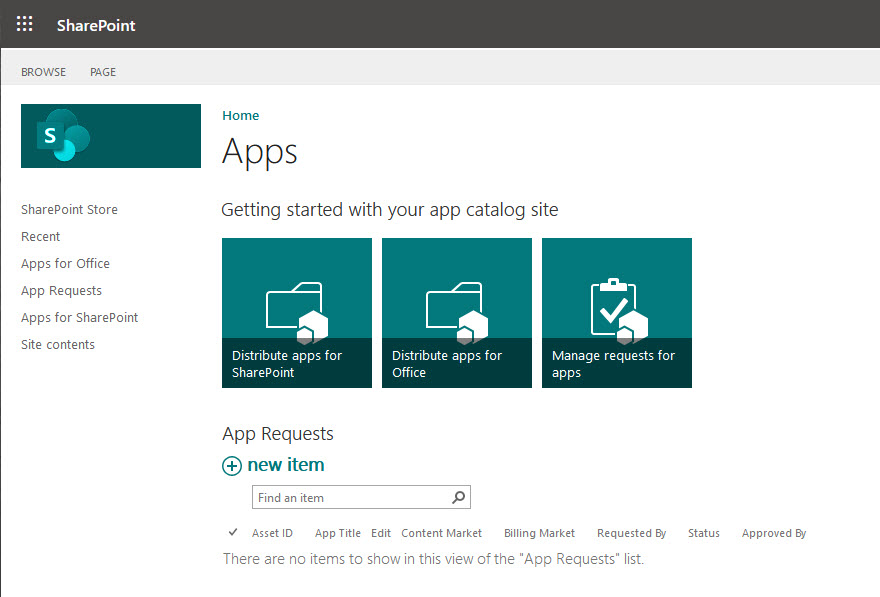Click the 'Getting started with your app catalog site' heading

389,210
